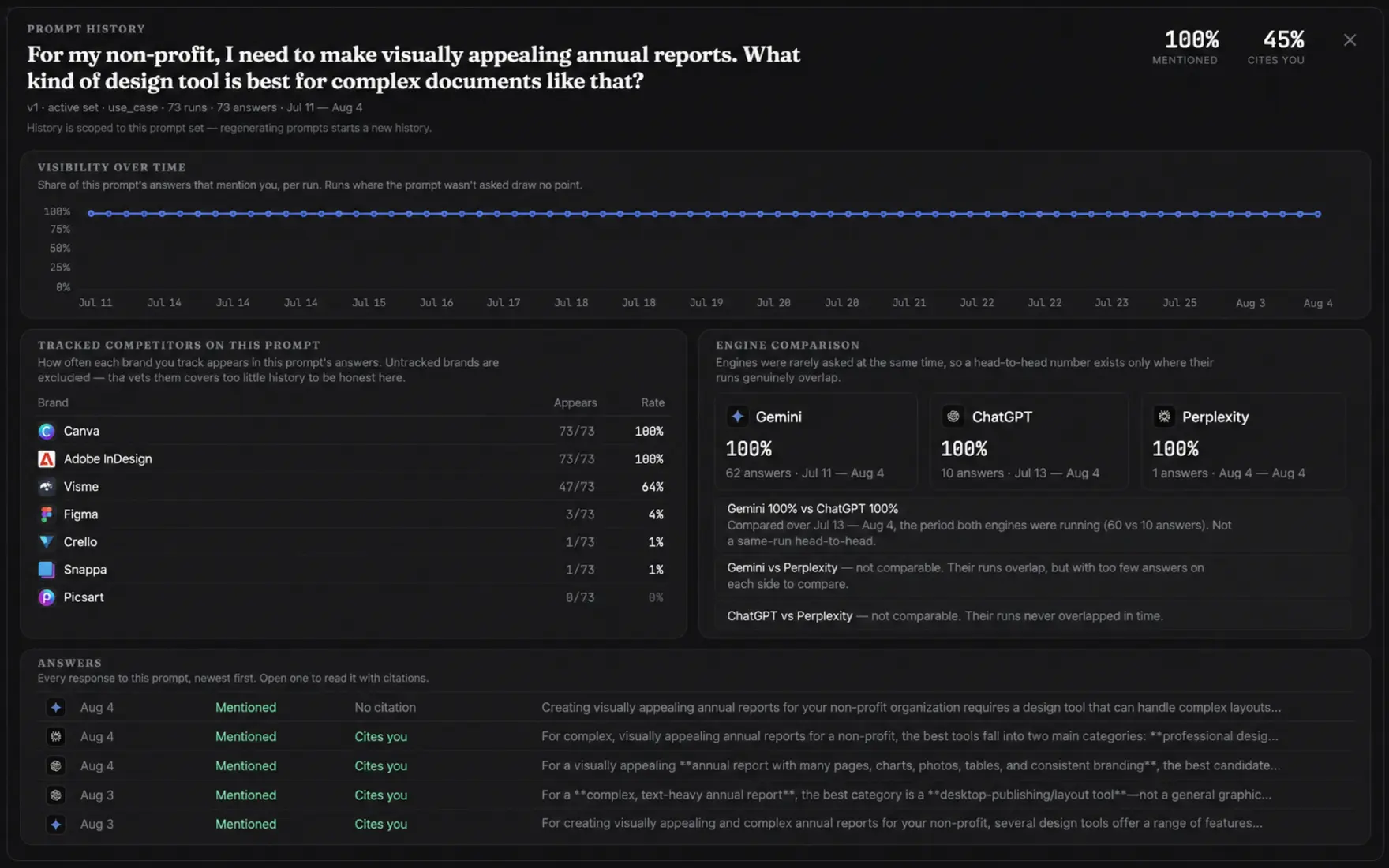The height and width of the screenshot is (868, 1389).
Task: Click the '10 answers · Jul 13 — Aug 4' text
Action: [x=1020, y=473]
